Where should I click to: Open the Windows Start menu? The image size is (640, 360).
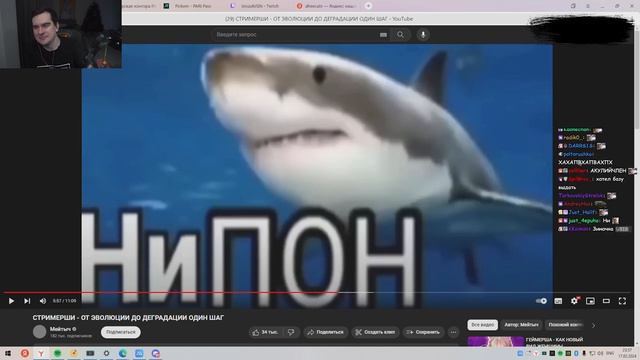[8, 353]
